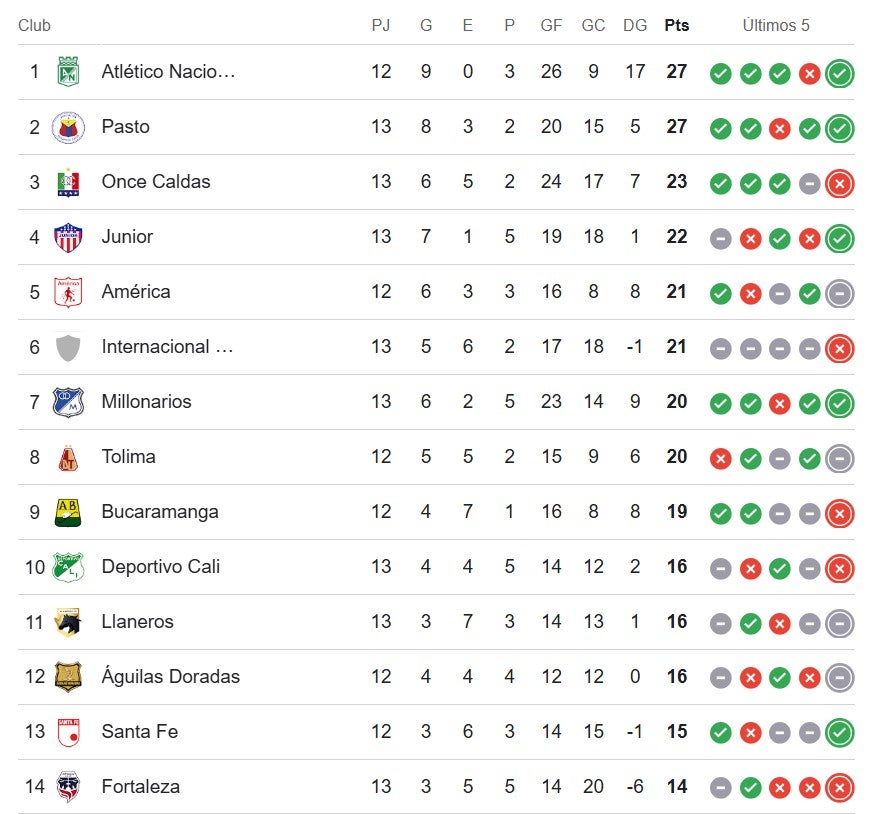
Task: Select the Internacional team placeholder crest
Action: (68, 347)
